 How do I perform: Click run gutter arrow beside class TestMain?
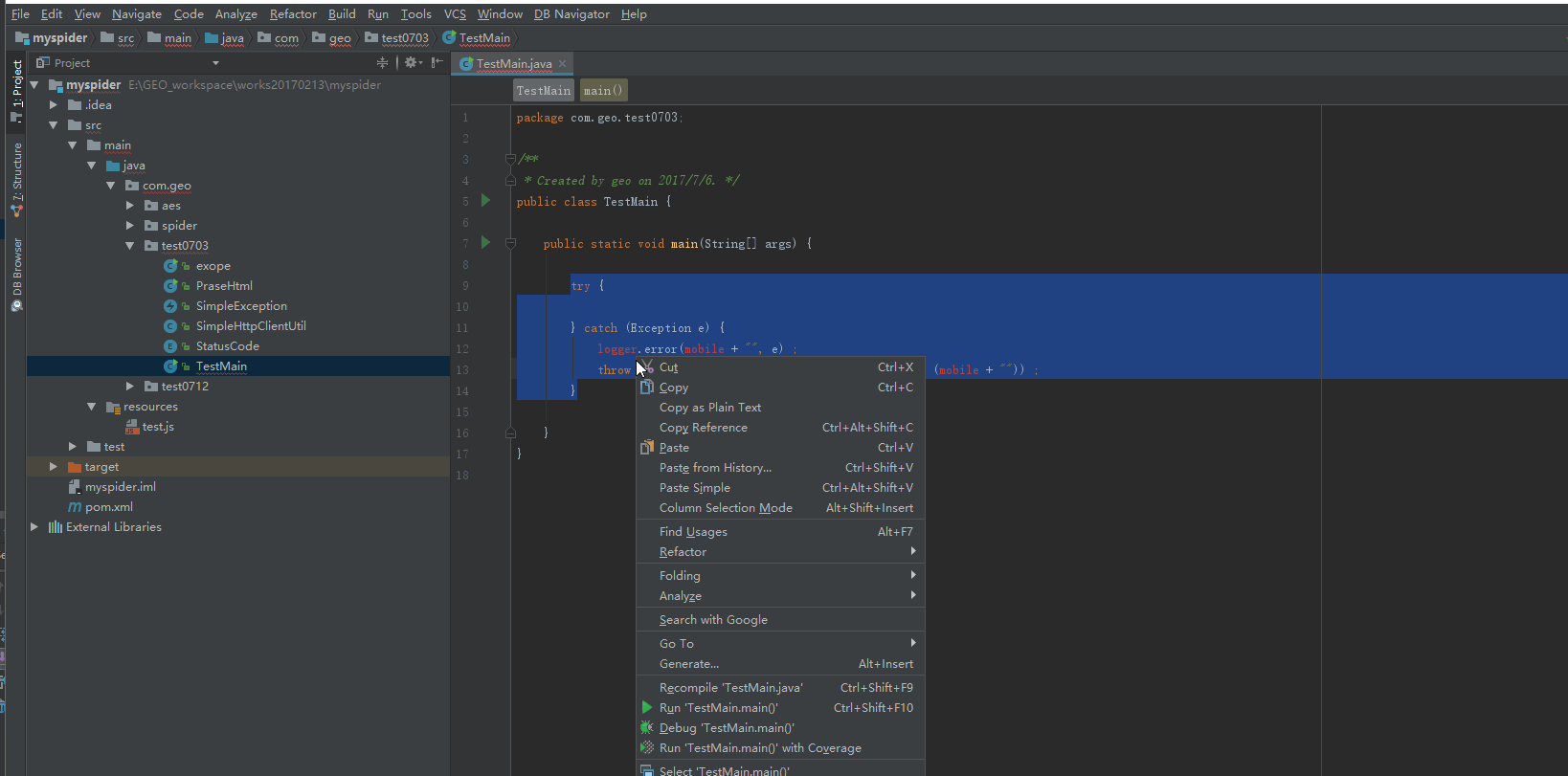pos(485,201)
